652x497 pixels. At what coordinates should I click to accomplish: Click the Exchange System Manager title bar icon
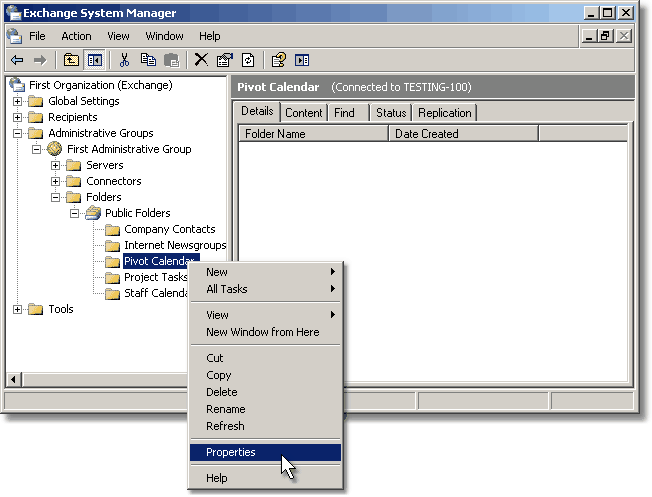click(x=14, y=13)
